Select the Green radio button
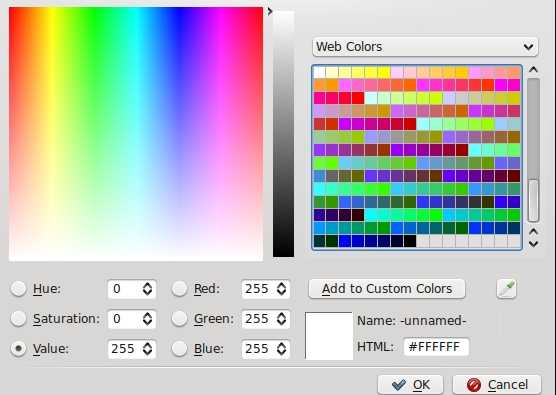 pos(179,318)
